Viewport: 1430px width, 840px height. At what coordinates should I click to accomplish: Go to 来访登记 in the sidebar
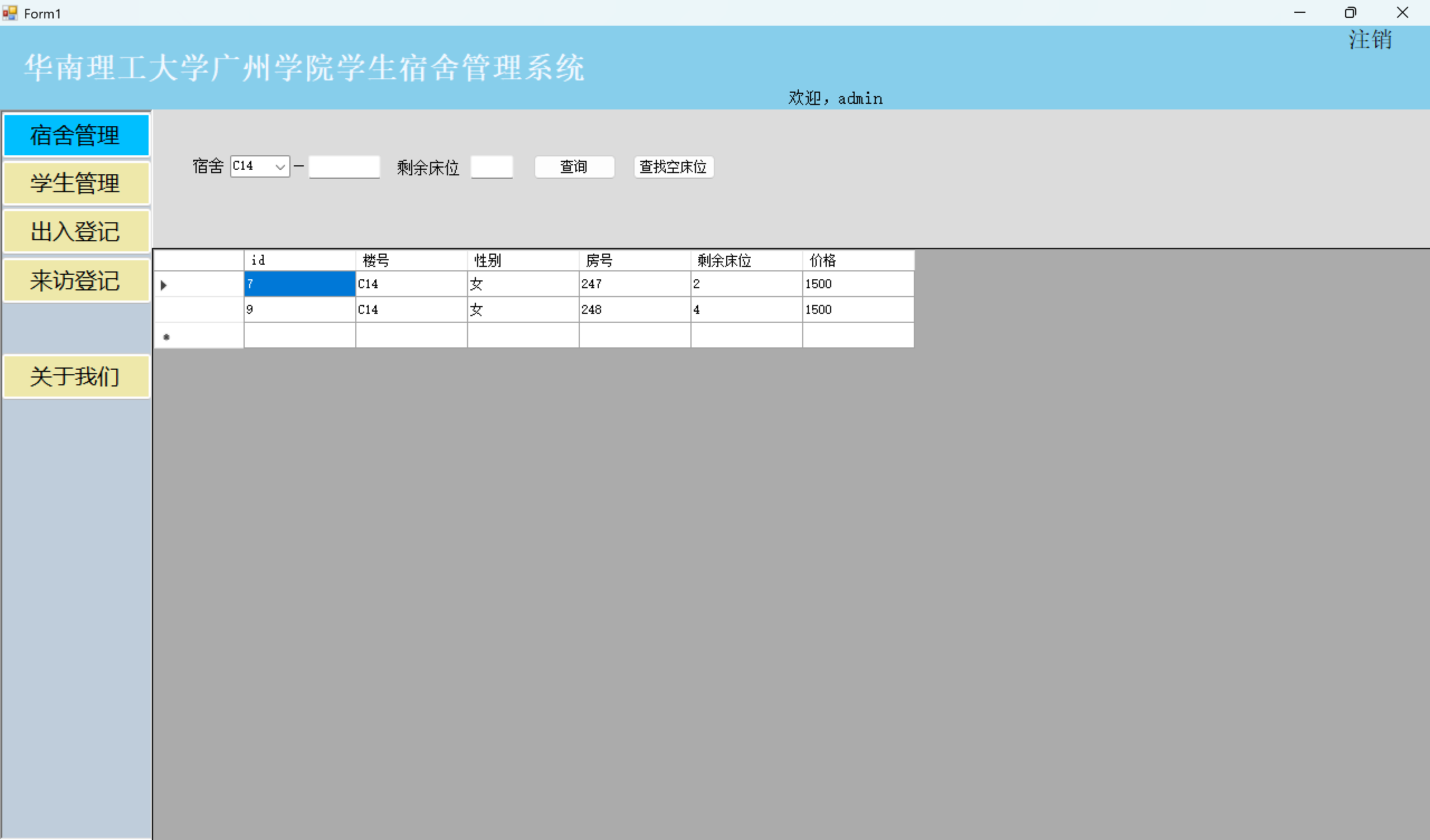[x=76, y=280]
